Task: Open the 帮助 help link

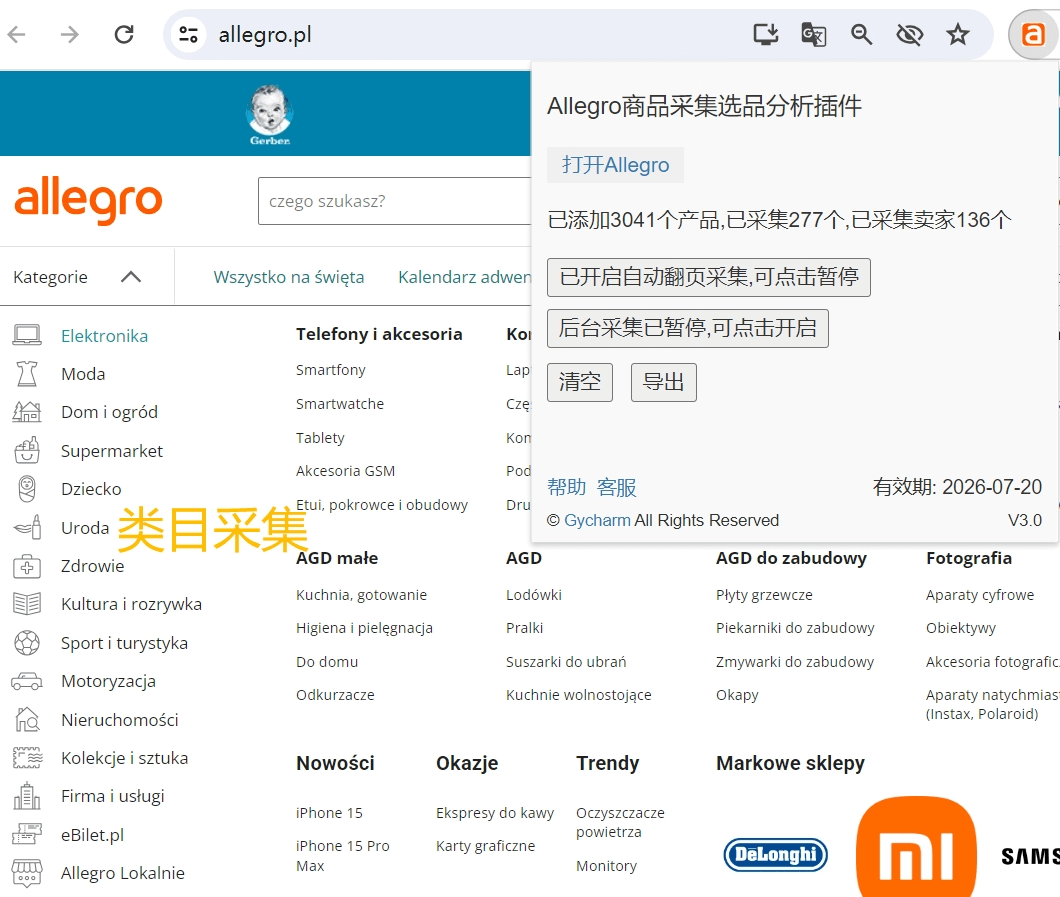Action: (567, 487)
